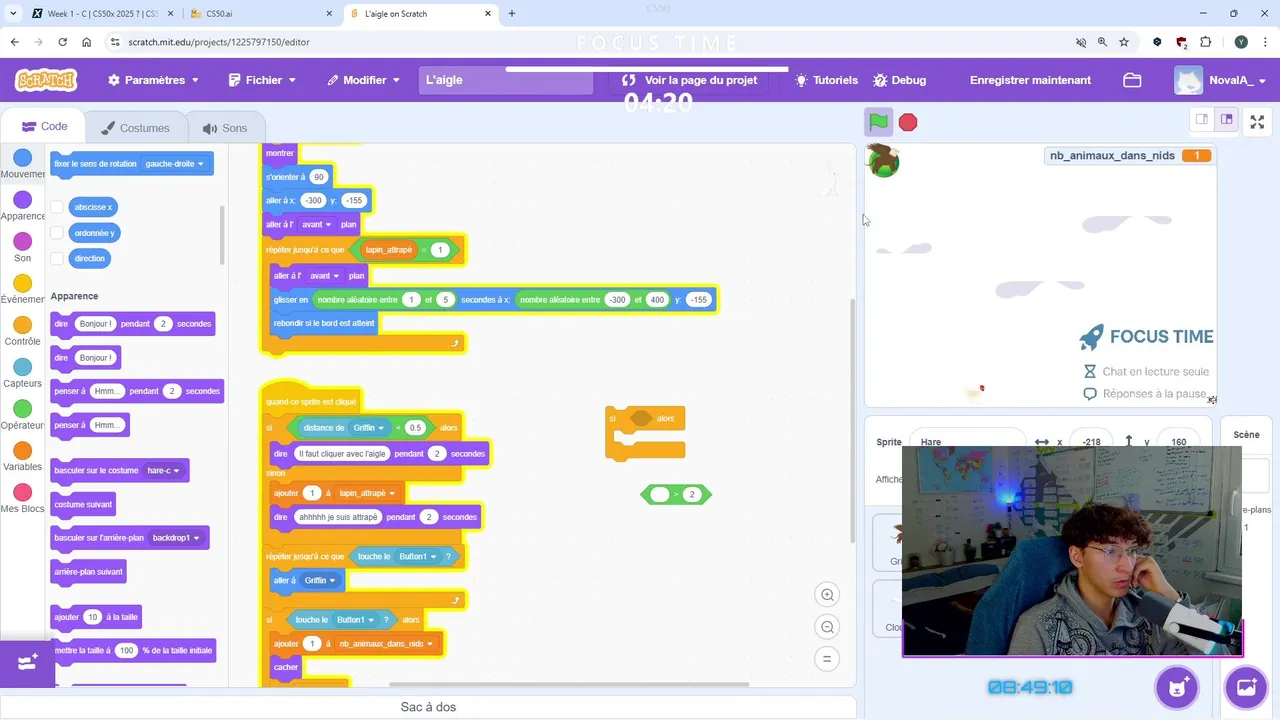Toggle the ordonnée y reporter checkbox
Viewport: 1280px width, 720px height.
click(57, 233)
